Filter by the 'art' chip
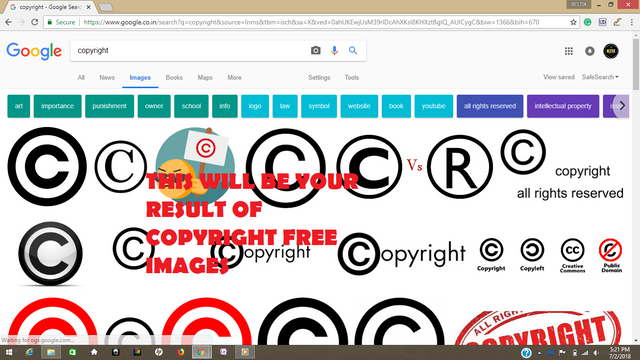 coord(19,106)
